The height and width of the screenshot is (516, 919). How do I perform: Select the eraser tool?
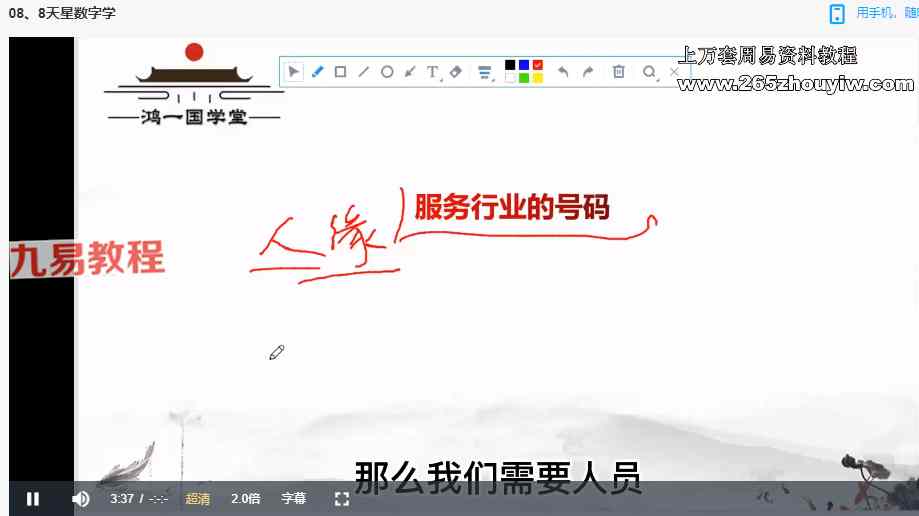pyautogui.click(x=456, y=72)
